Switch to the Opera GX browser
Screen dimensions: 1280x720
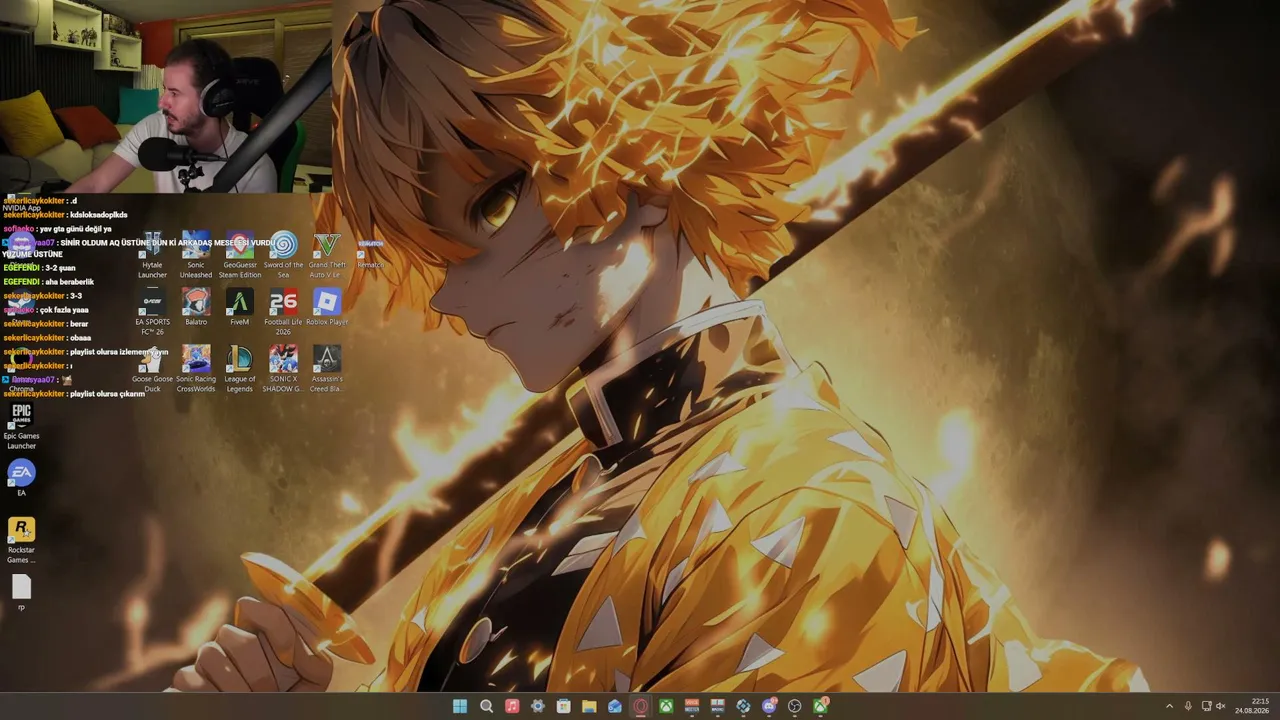pyautogui.click(x=640, y=706)
